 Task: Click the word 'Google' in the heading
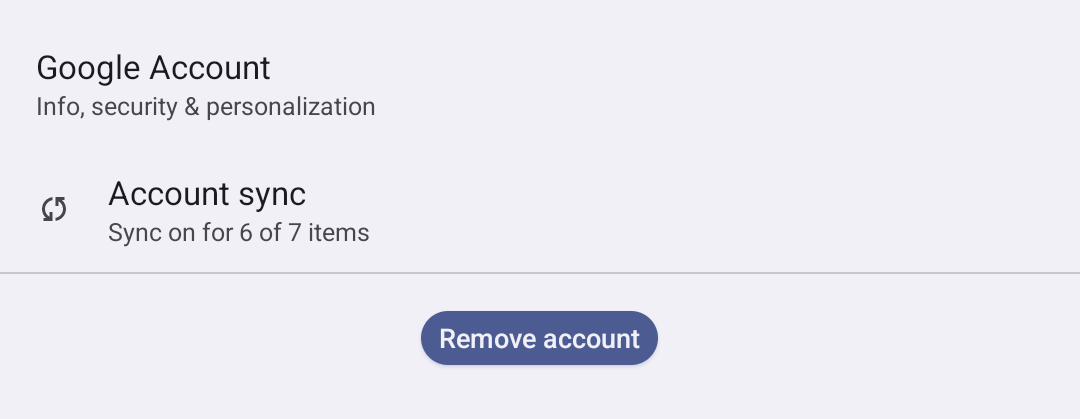pyautogui.click(x=88, y=68)
